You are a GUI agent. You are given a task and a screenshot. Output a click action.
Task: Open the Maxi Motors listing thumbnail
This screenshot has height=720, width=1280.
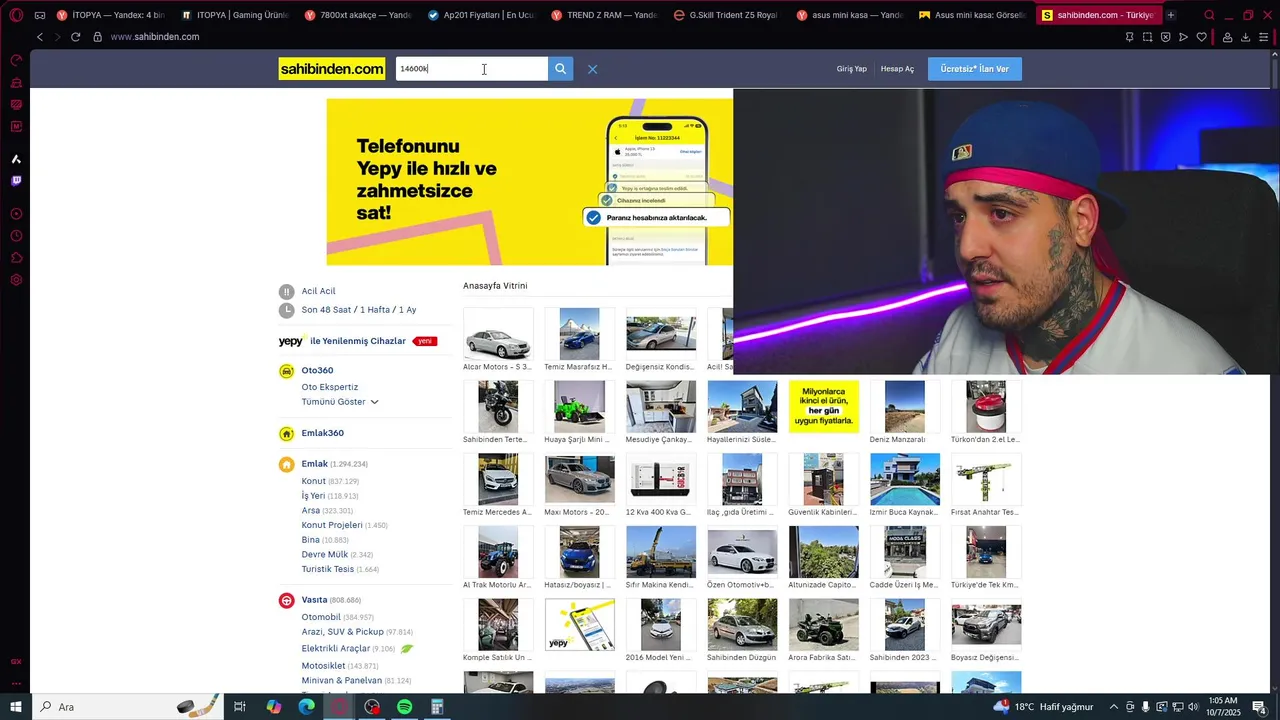coord(579,479)
